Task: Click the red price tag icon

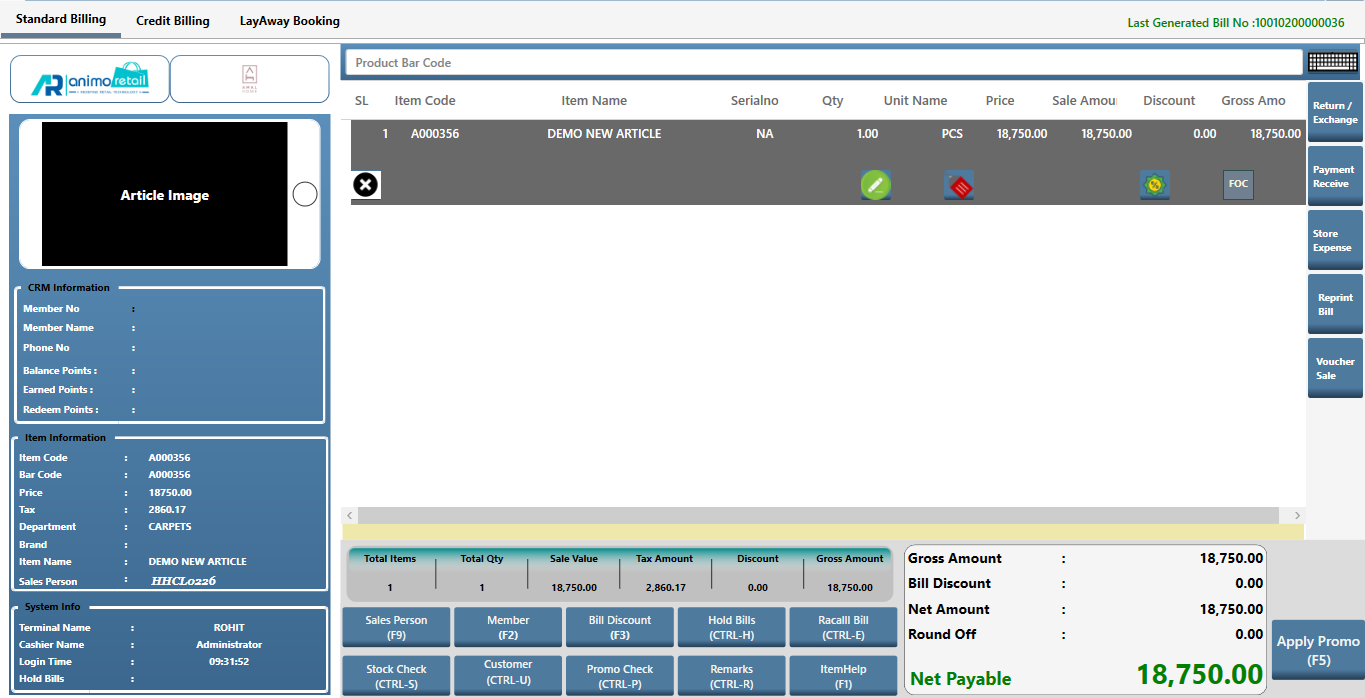Action: click(x=959, y=185)
